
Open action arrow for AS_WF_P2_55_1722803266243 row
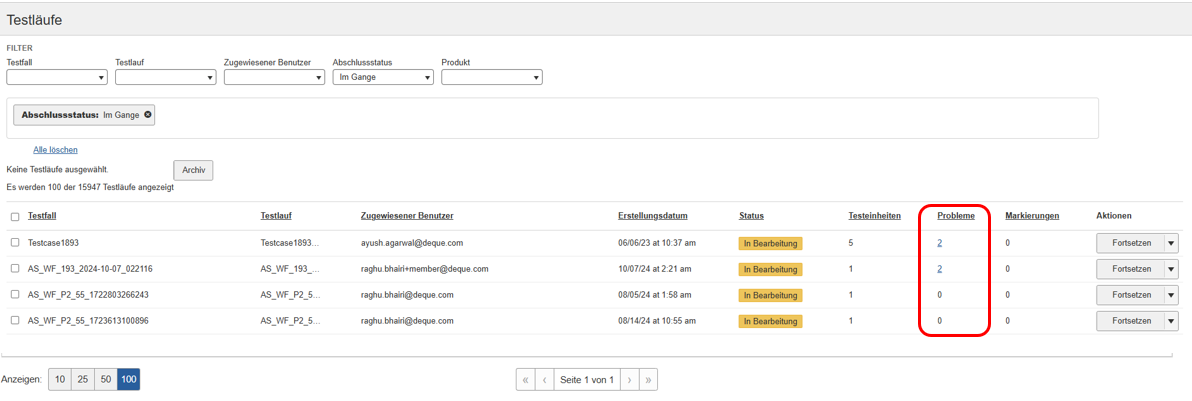(x=1171, y=295)
